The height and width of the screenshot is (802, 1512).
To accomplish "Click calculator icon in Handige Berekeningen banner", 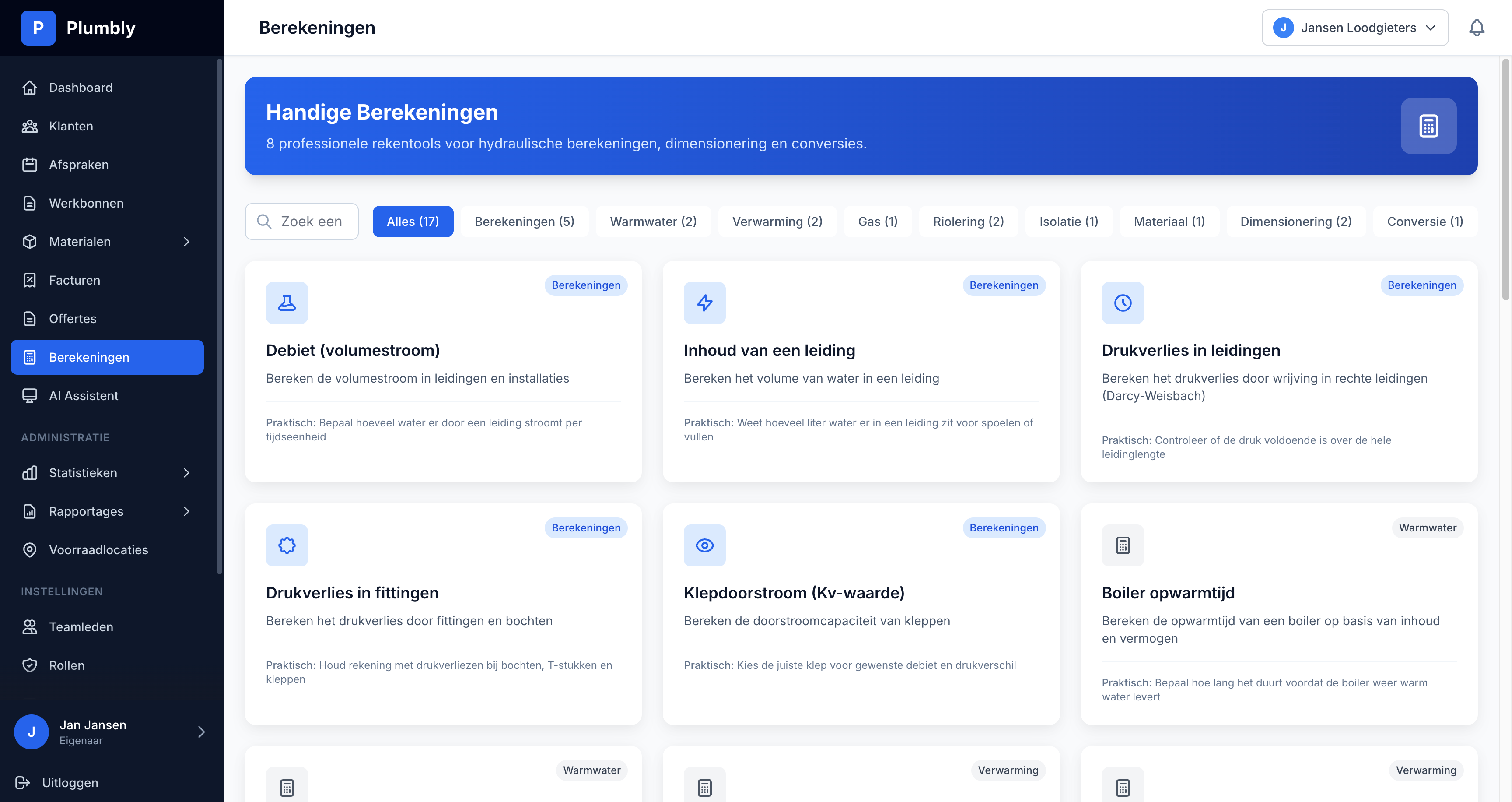I will click(1428, 126).
